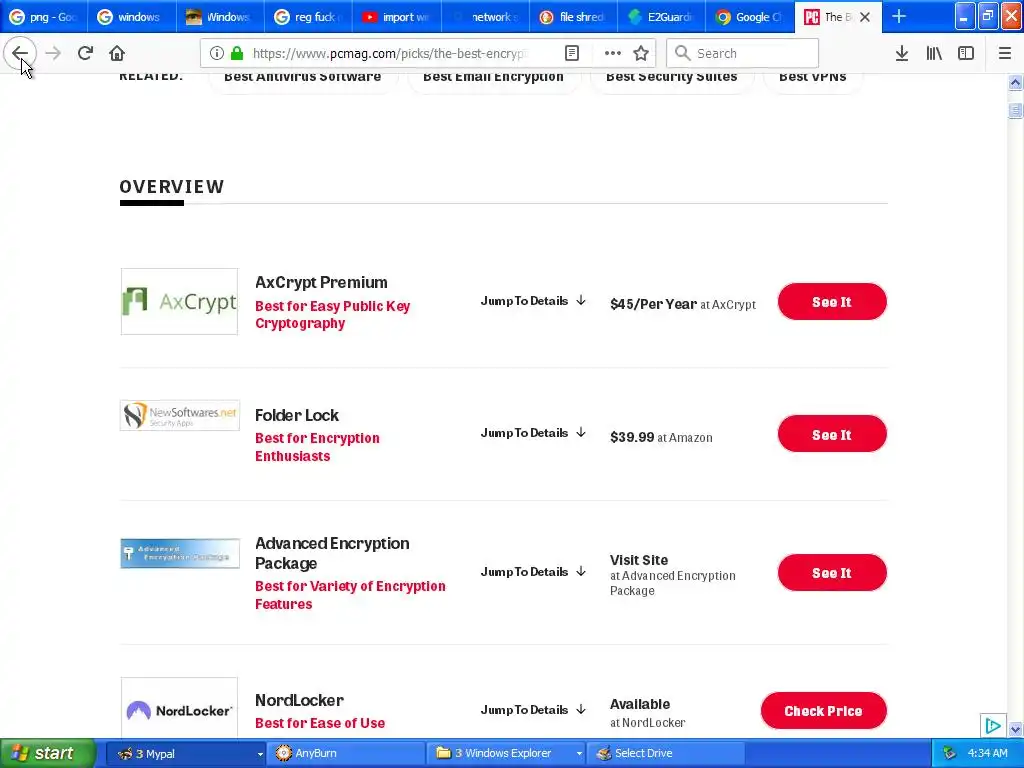Open Advanced Encryption Package title link
The width and height of the screenshot is (1024, 768).
[332, 553]
